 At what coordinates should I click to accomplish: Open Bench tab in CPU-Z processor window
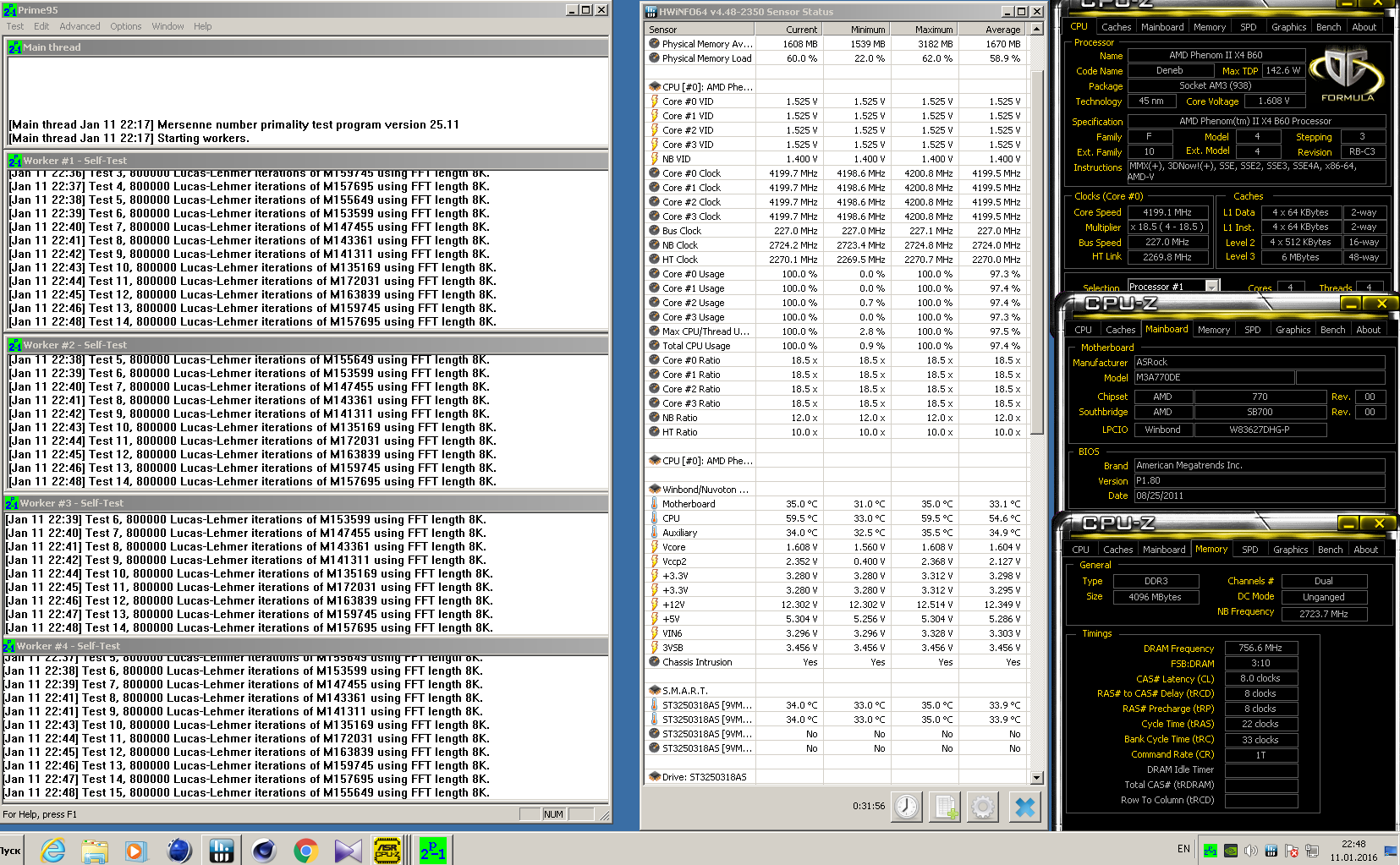(x=1328, y=27)
